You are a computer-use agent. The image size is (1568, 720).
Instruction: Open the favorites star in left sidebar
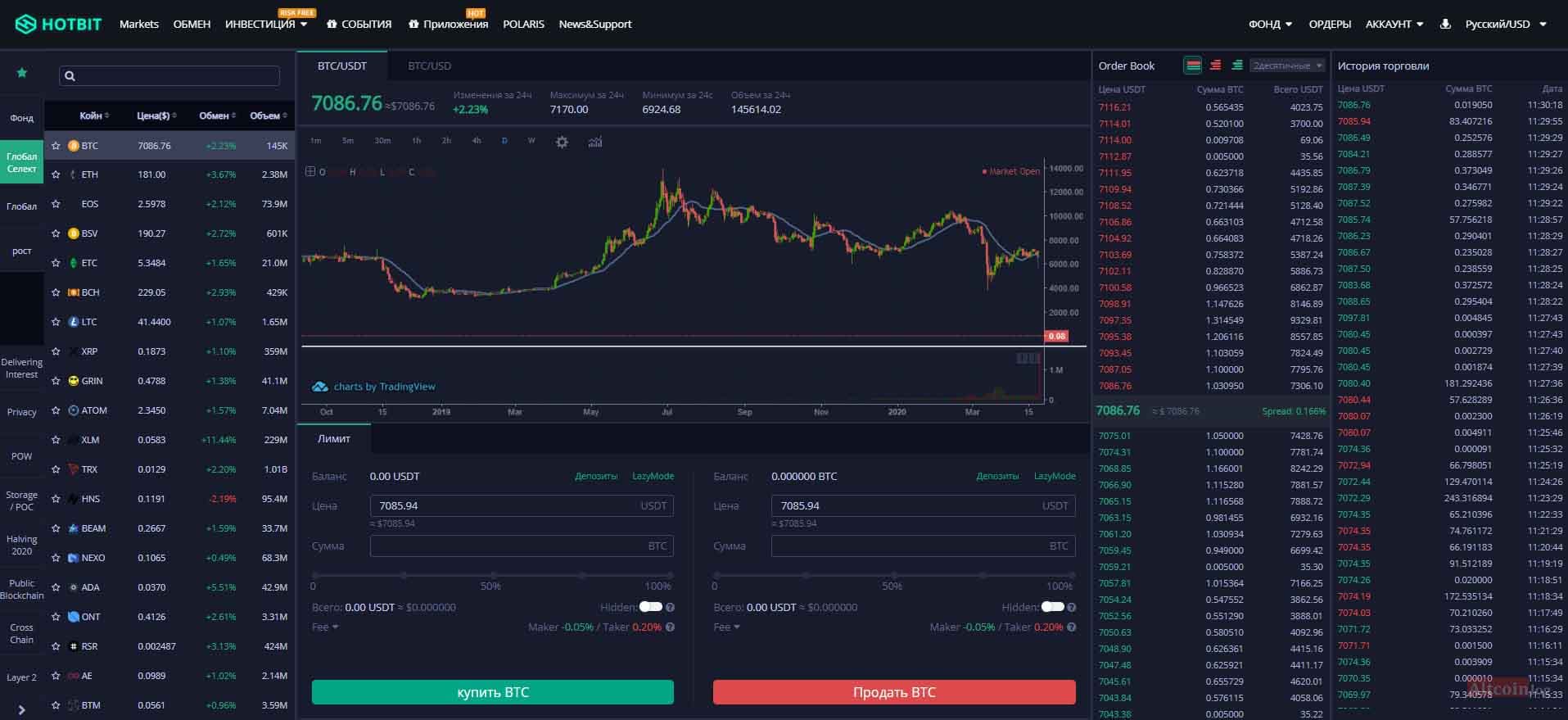pyautogui.click(x=22, y=73)
